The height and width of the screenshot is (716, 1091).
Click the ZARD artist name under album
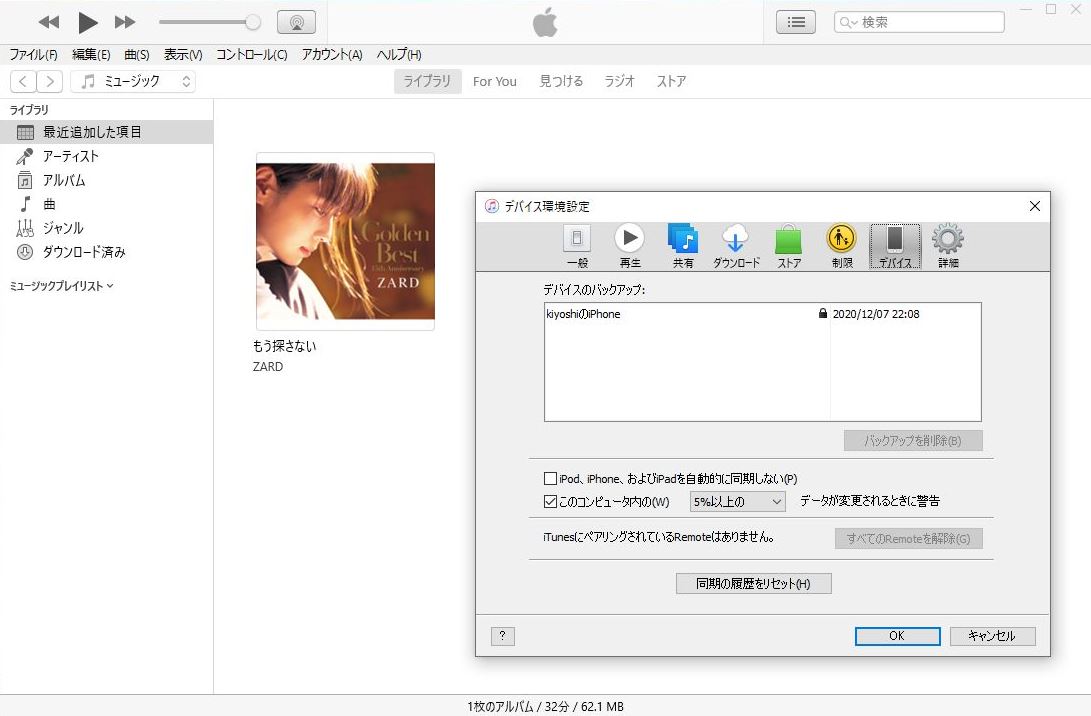[x=268, y=367]
